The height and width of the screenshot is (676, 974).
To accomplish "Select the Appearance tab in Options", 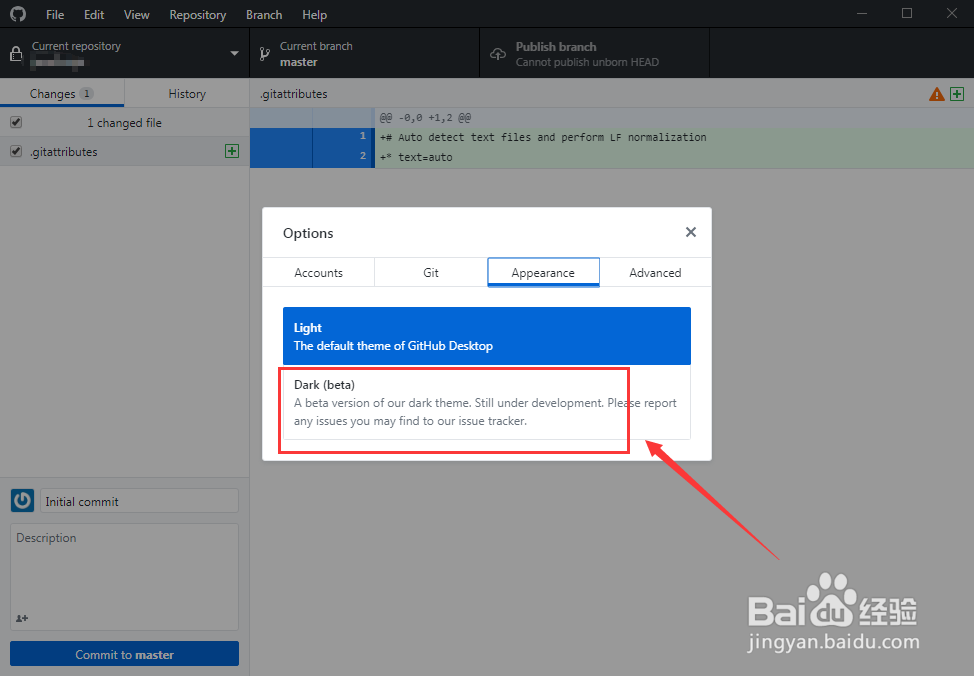I will [x=543, y=272].
